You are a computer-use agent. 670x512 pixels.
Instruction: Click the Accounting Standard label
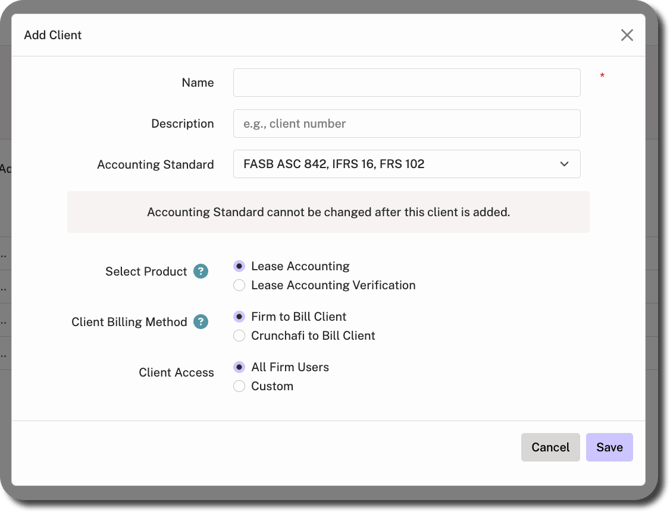[155, 165]
